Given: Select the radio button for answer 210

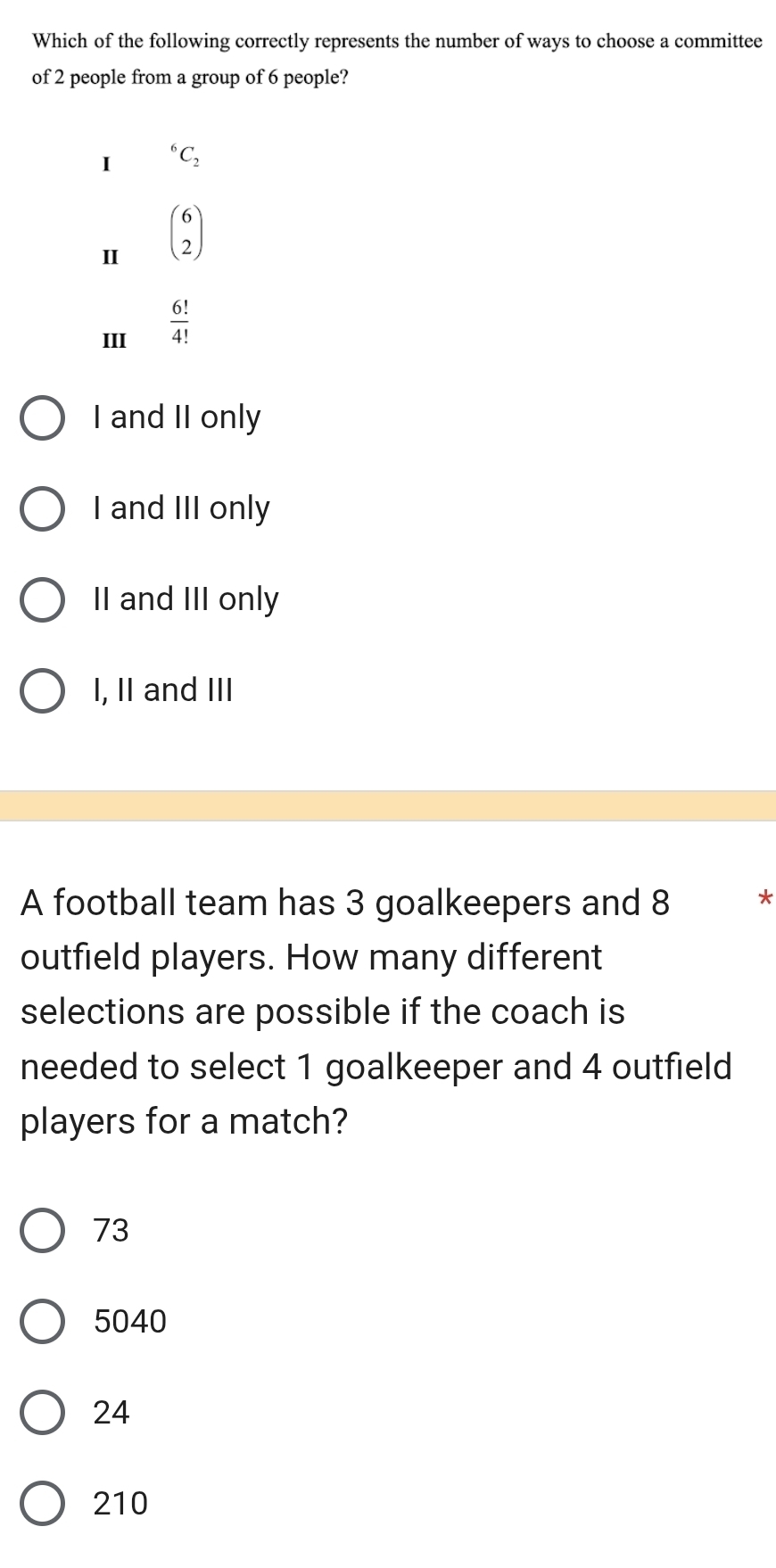Looking at the screenshot, I should 42,1504.
